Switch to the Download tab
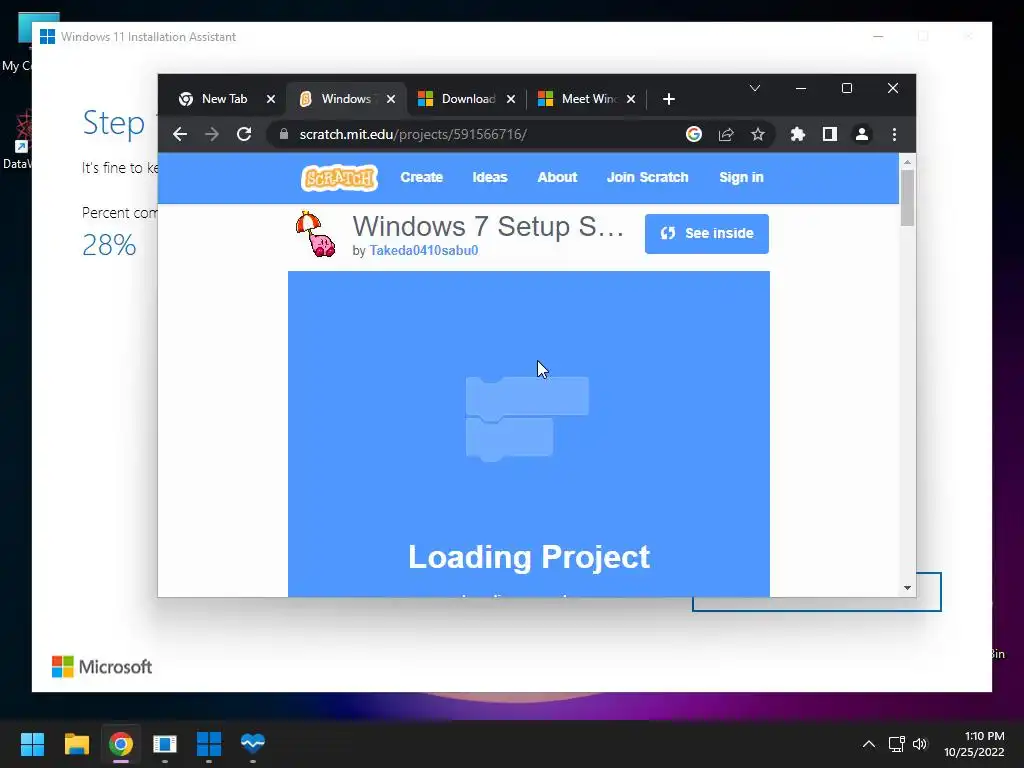1024x768 pixels. (x=468, y=99)
